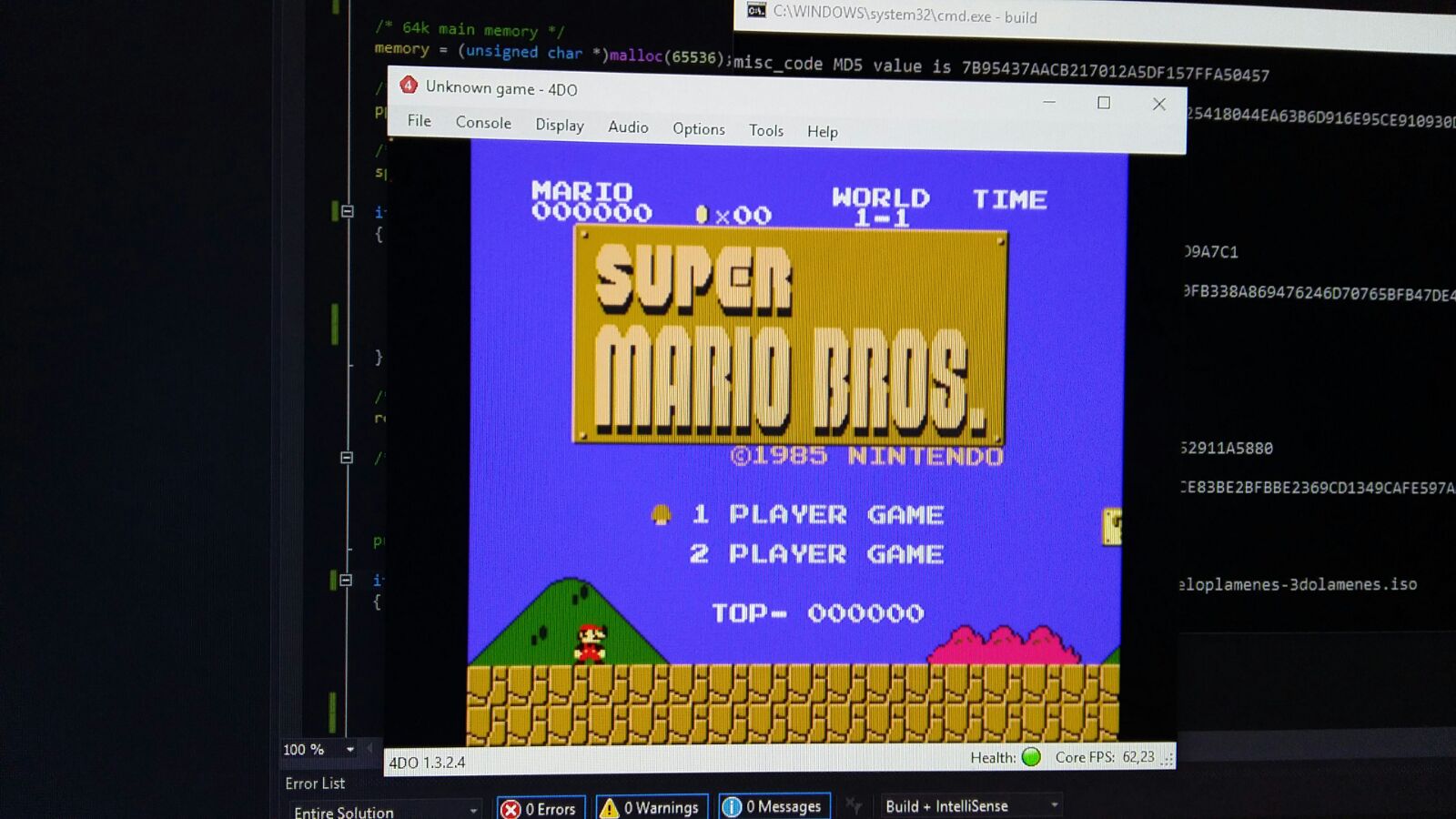Maximize the 4DO emulator window
This screenshot has width=1456, height=819.
[x=1104, y=103]
